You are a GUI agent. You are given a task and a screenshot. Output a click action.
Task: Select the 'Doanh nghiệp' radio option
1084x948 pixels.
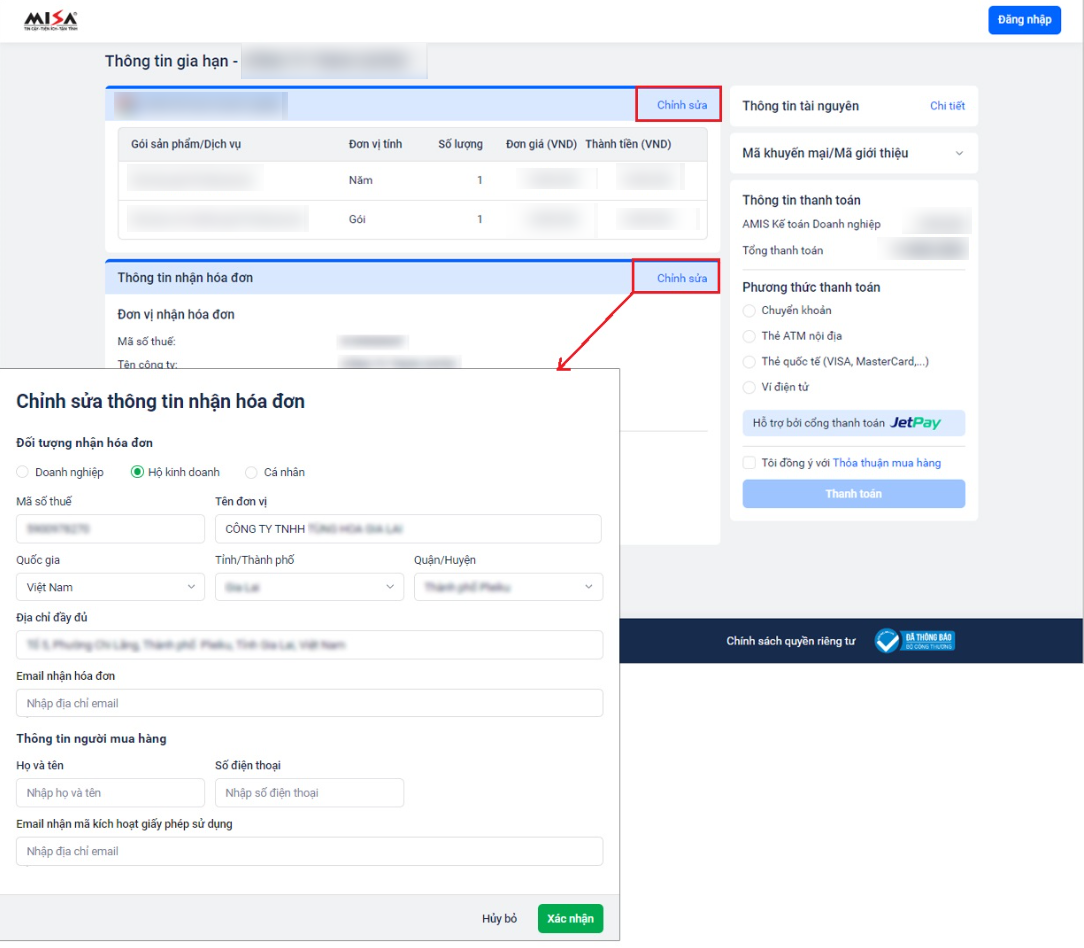click(x=23, y=472)
